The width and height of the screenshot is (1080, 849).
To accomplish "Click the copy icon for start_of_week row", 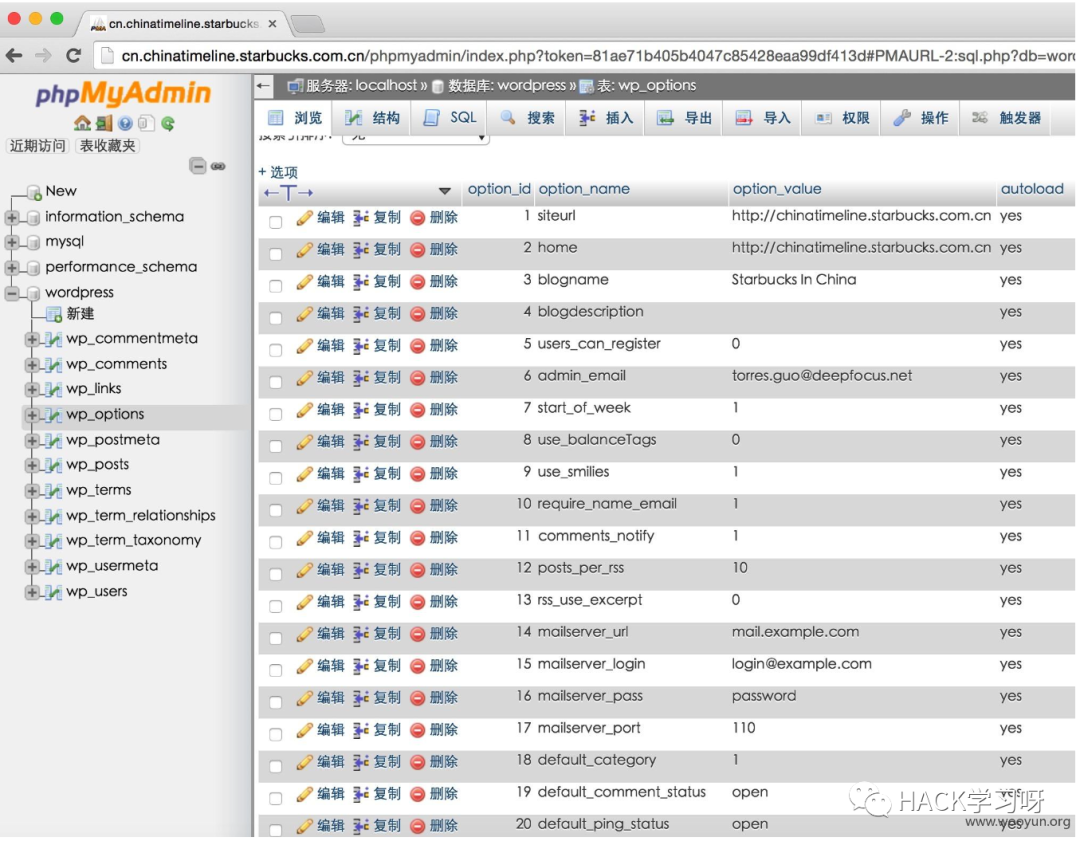I will 361,410.
